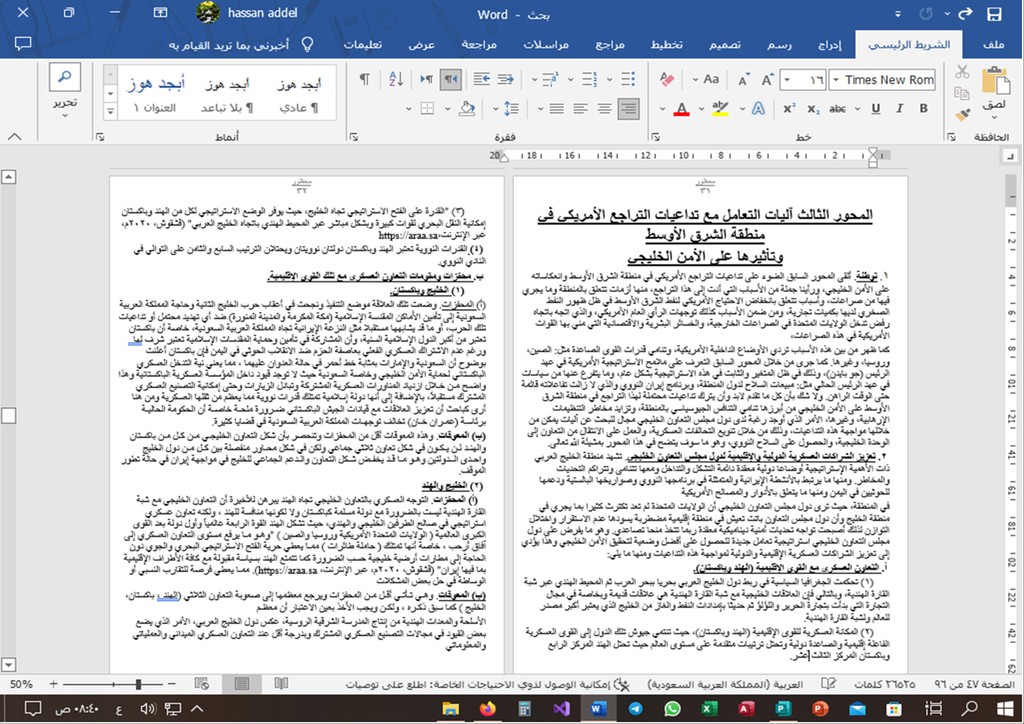The width and height of the screenshot is (1024, 724).
Task: Click the Paste clipboard button
Action: pos(995,82)
